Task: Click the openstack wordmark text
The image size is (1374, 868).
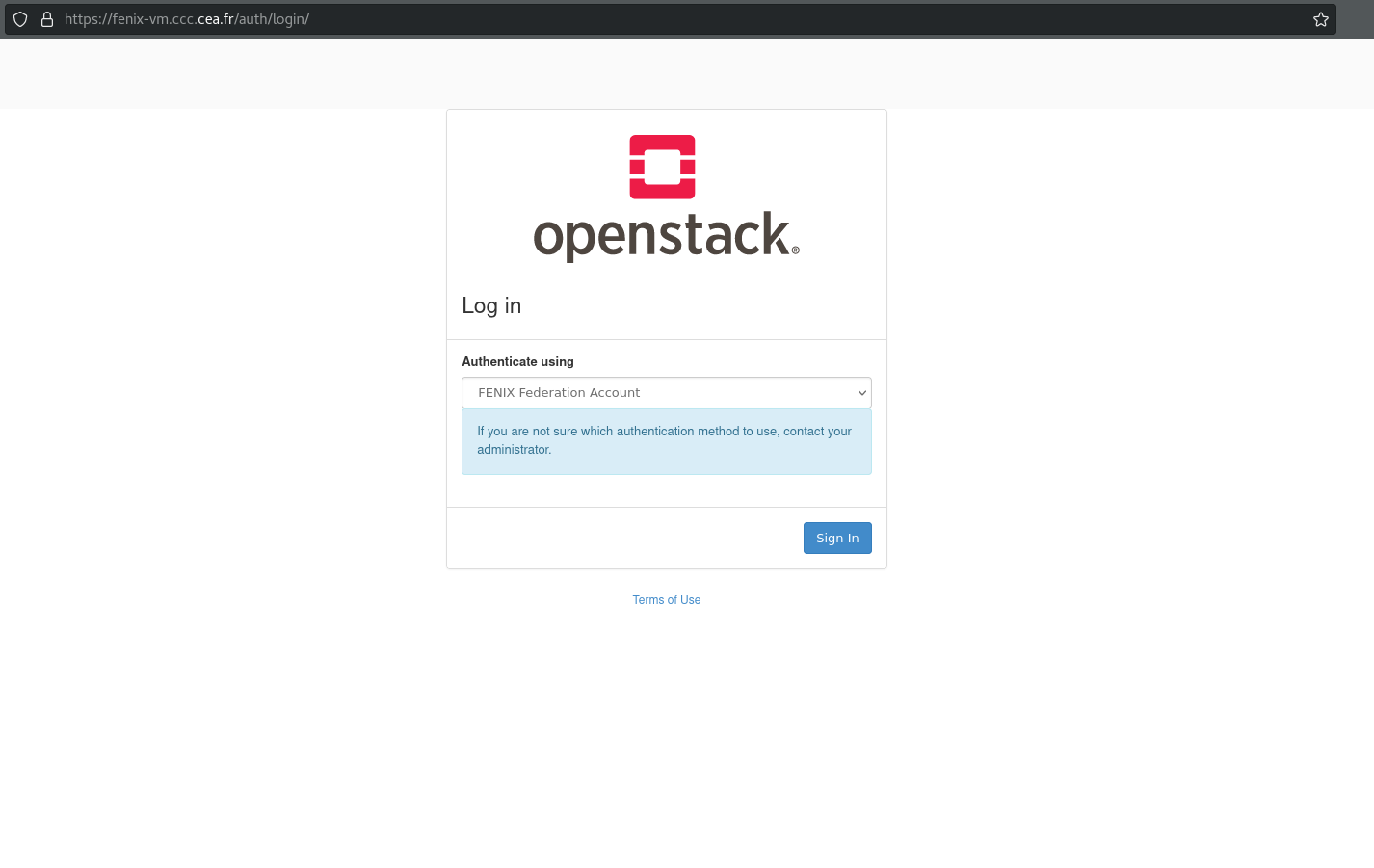Action: pyautogui.click(x=666, y=236)
